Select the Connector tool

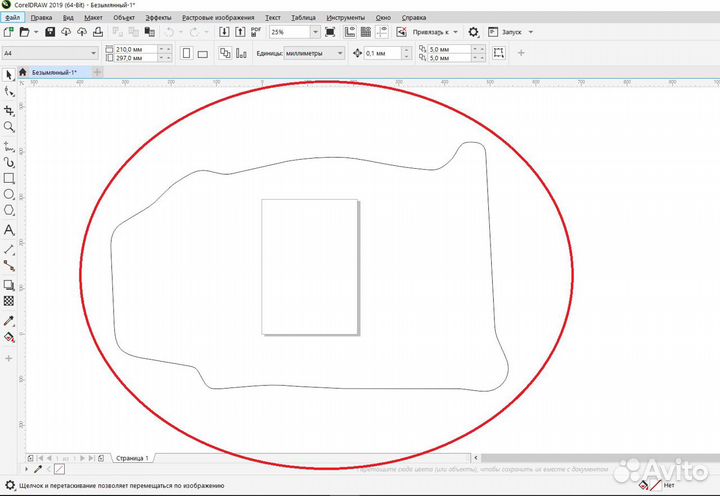point(9,265)
